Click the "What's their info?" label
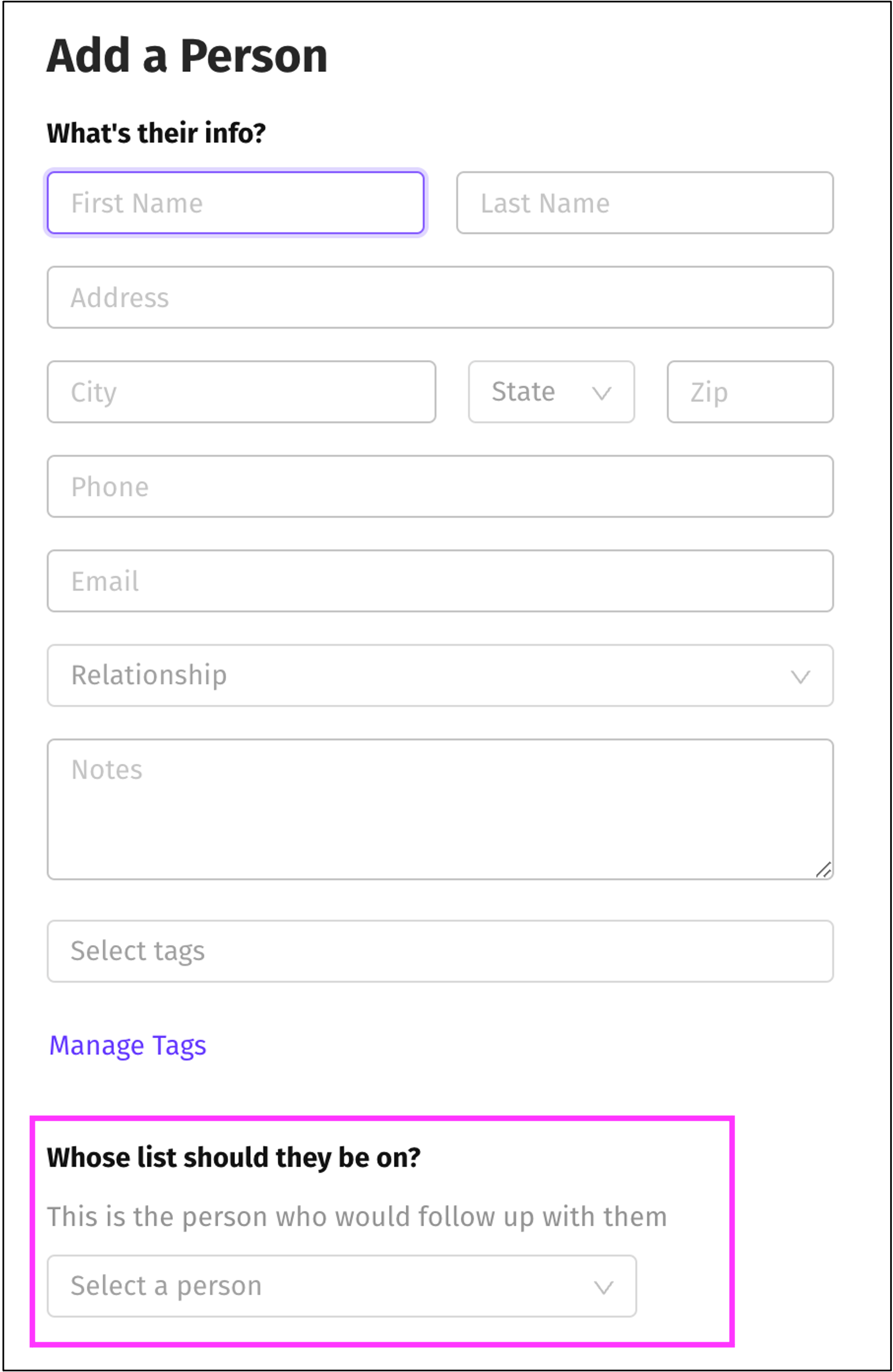Image resolution: width=893 pixels, height=1372 pixels. [x=156, y=133]
